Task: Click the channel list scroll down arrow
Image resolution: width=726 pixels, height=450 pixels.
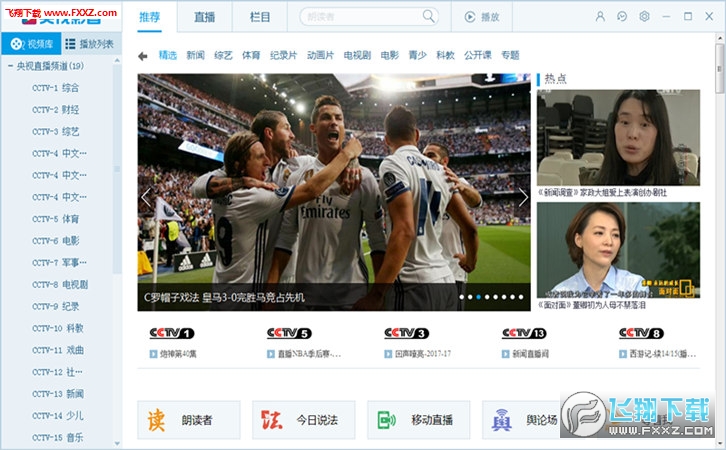Action: coord(117,444)
